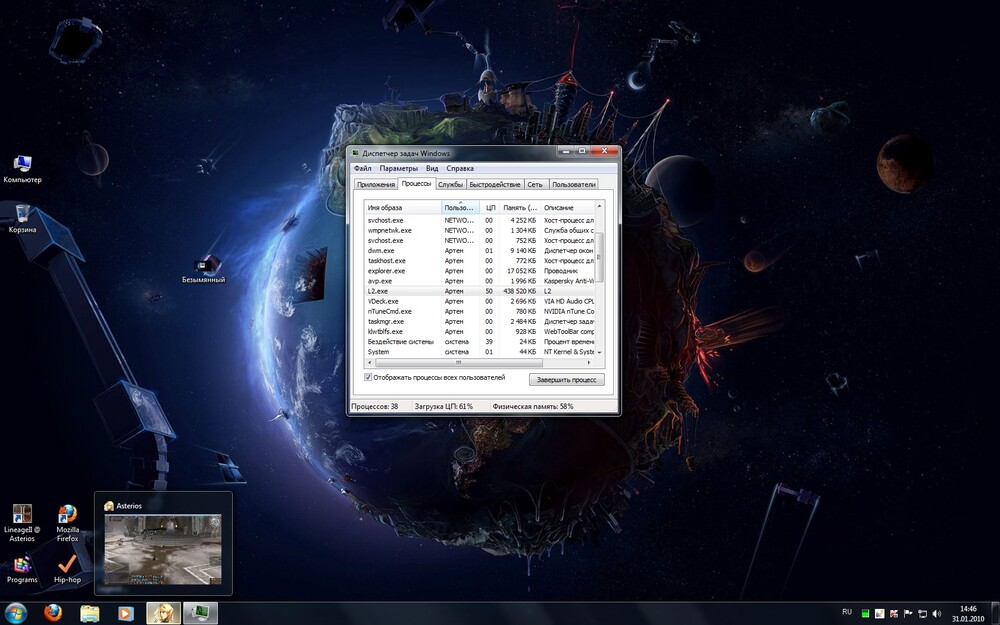Select the svchost.exe row using 4 252 КБ
This screenshot has height=625, width=1000.
(480, 220)
